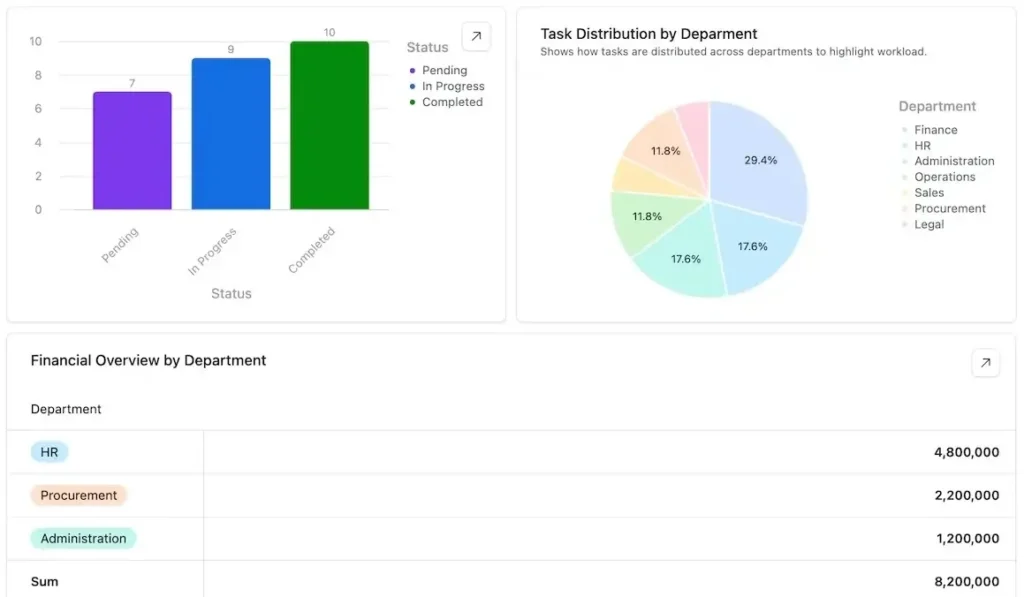Click the Procurement tag in the table
The image size is (1024, 597).
point(79,495)
